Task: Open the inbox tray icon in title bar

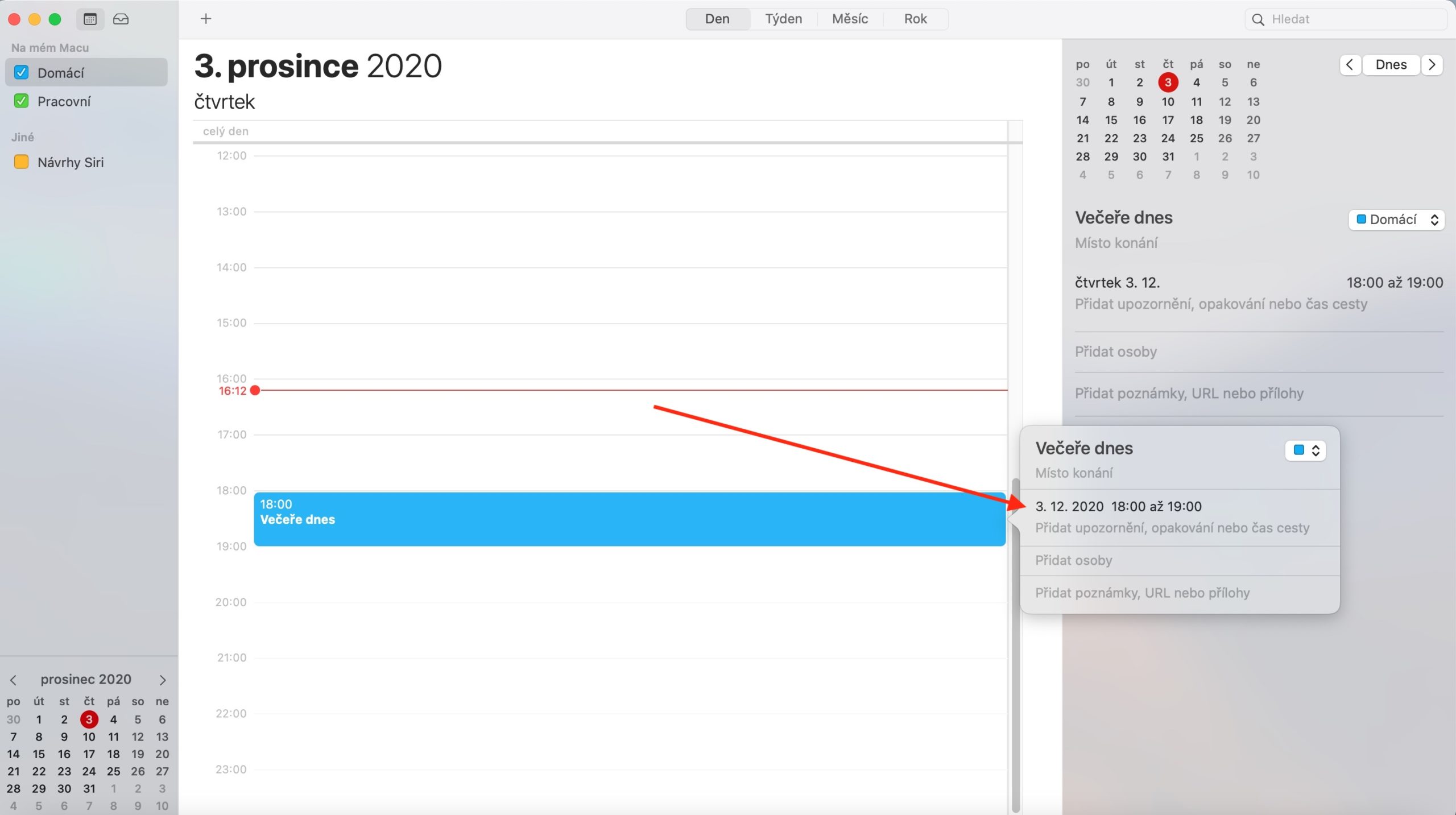Action: coord(121,19)
